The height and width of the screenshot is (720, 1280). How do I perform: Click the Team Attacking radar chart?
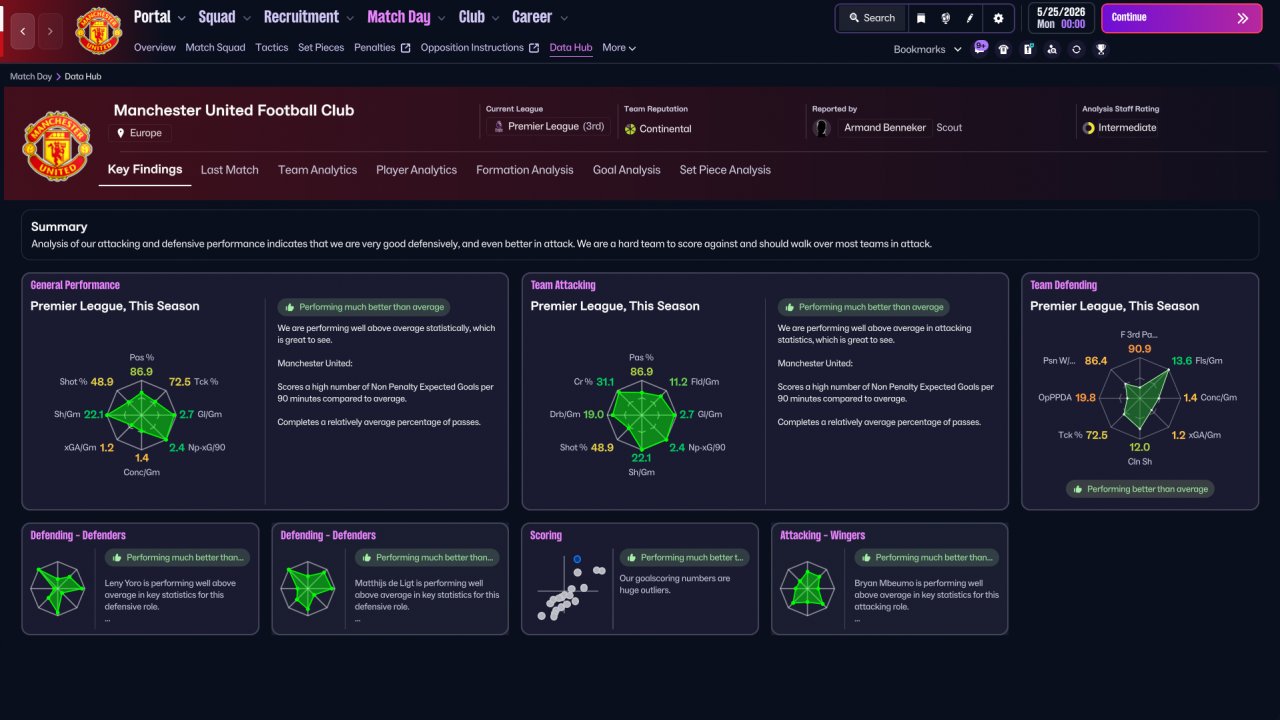(641, 415)
